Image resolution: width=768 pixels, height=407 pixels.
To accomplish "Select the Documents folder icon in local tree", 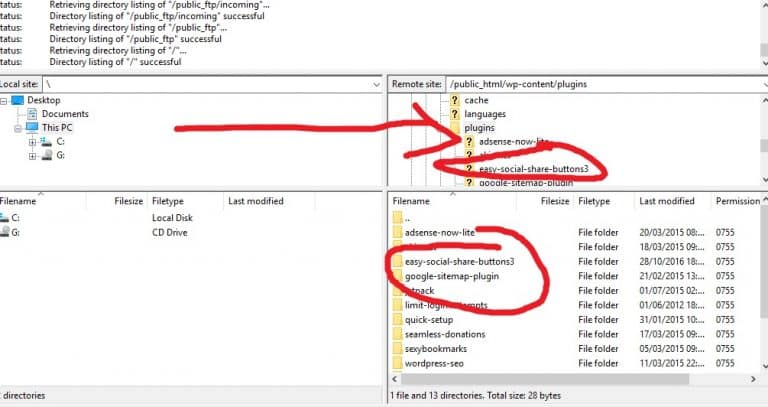I will click(x=32, y=114).
